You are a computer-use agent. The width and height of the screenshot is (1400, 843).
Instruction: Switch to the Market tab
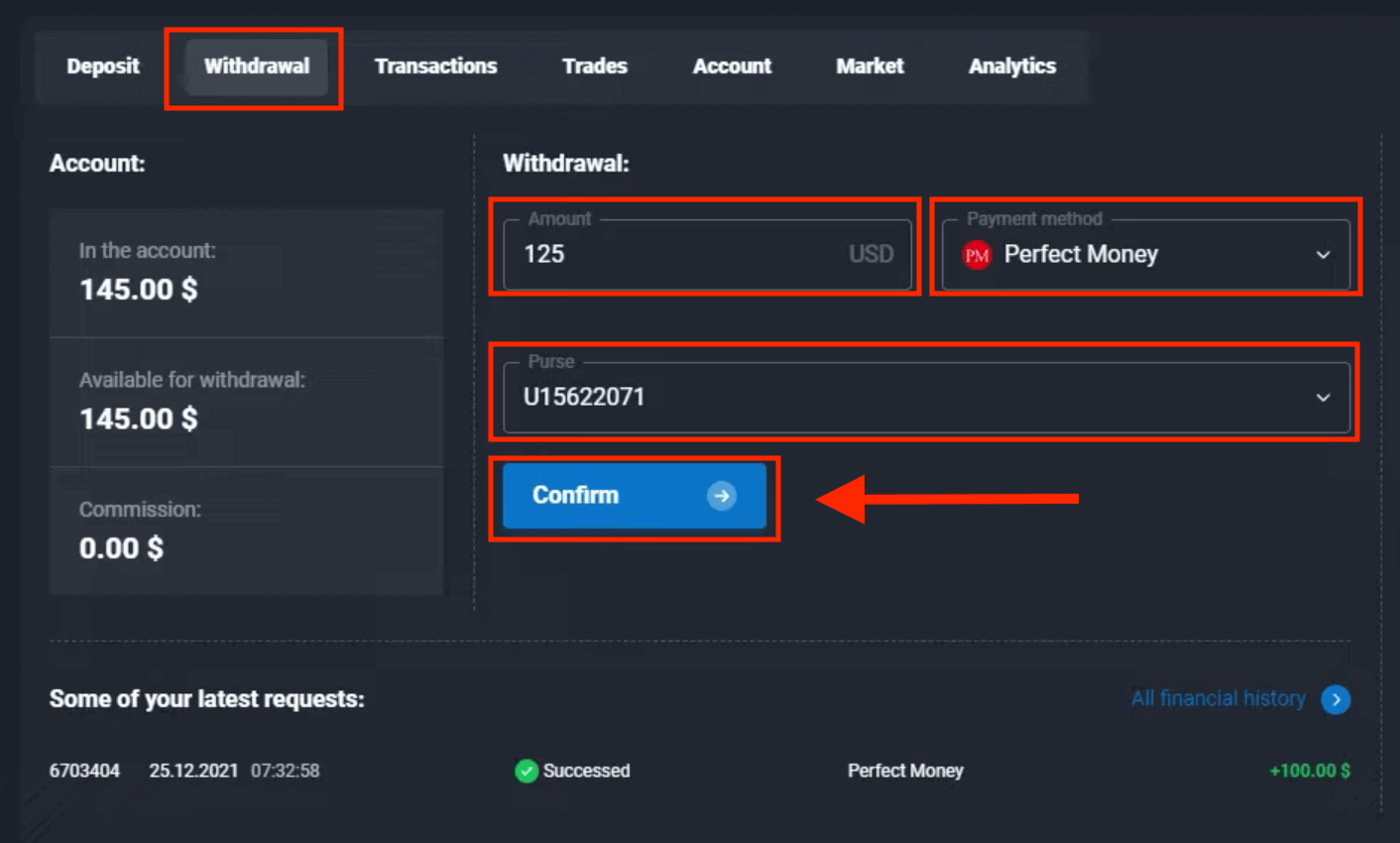pyautogui.click(x=870, y=66)
